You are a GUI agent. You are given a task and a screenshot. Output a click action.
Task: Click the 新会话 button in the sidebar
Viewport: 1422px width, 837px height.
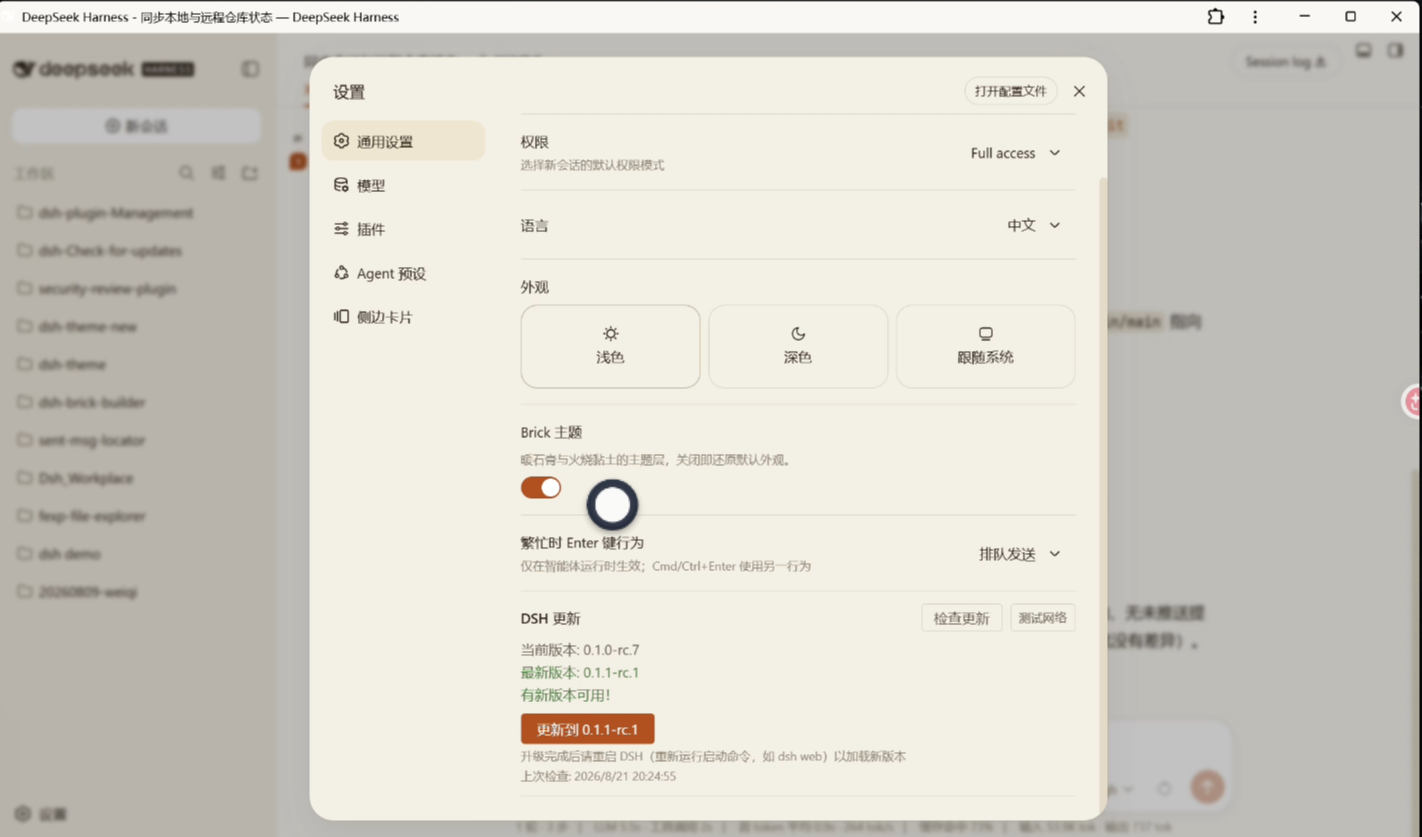click(137, 126)
